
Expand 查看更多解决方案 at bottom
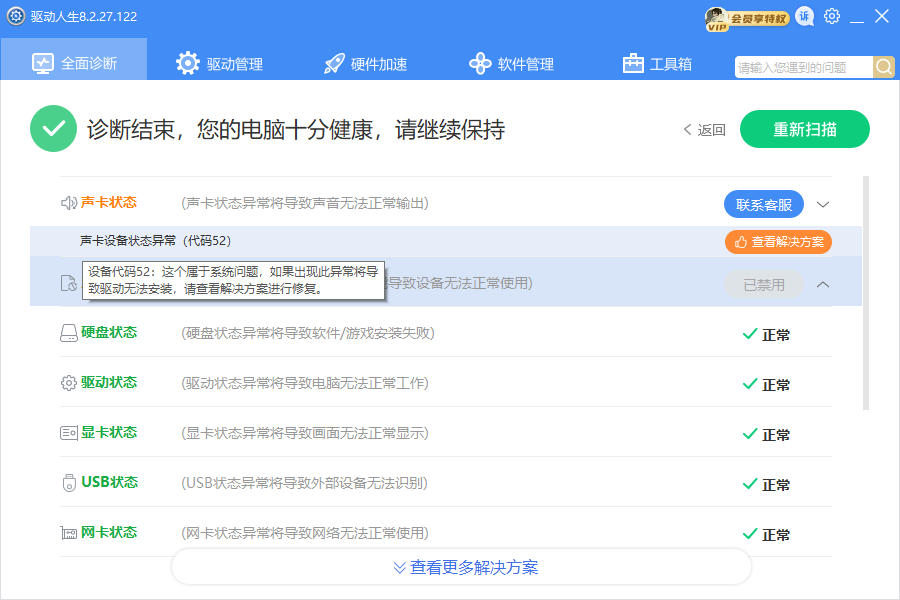461,567
